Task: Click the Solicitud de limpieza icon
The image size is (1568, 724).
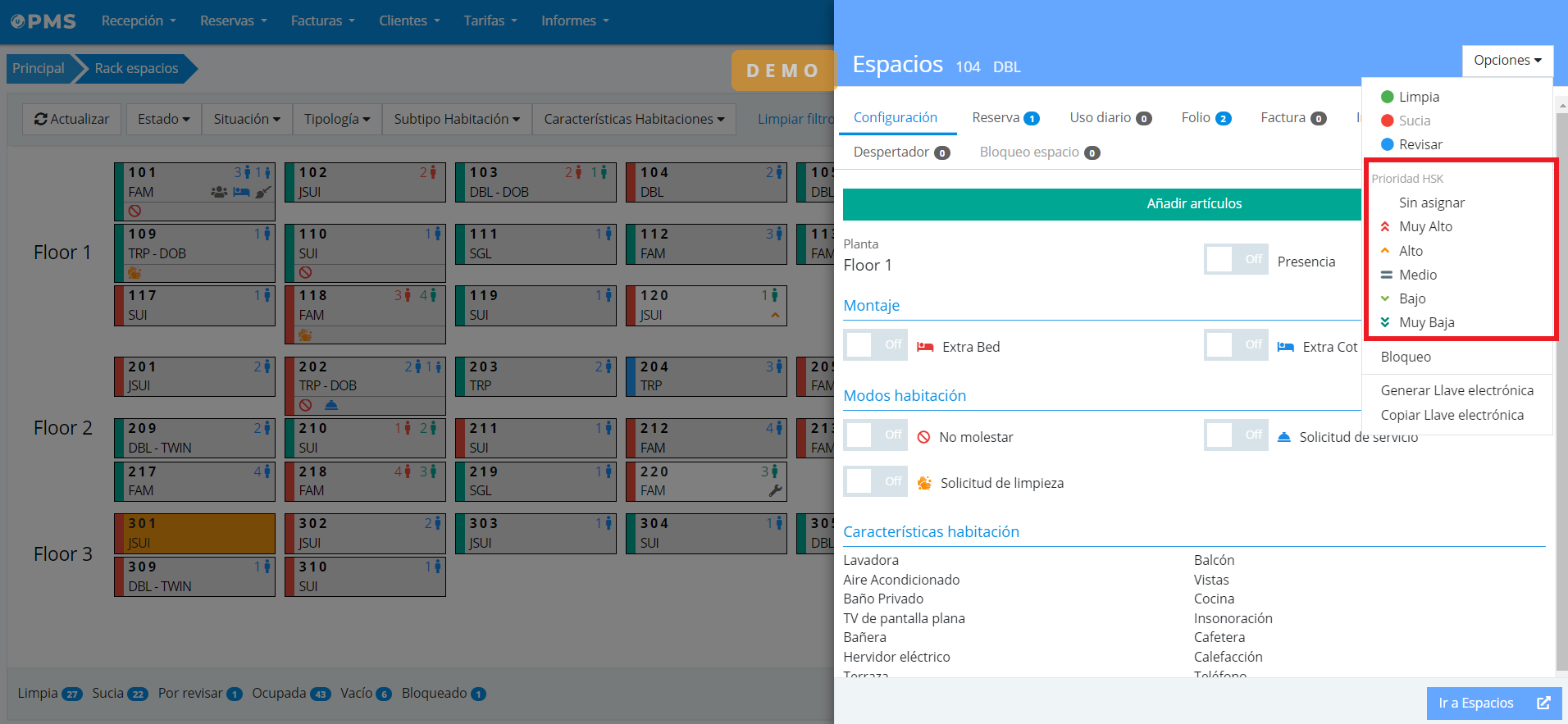Action: pyautogui.click(x=924, y=484)
